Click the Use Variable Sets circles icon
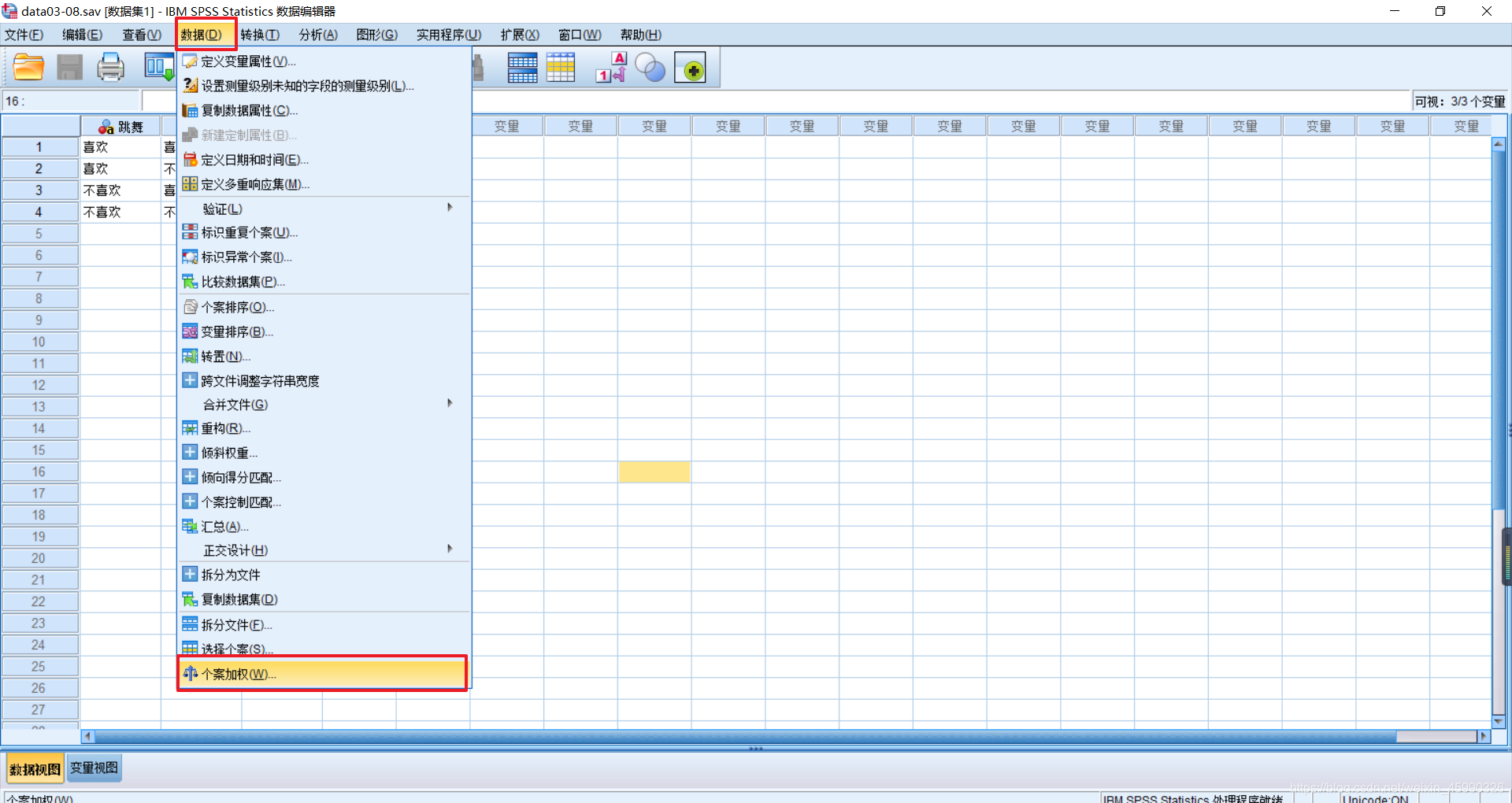Screen dimensions: 1512x803 tap(650, 68)
